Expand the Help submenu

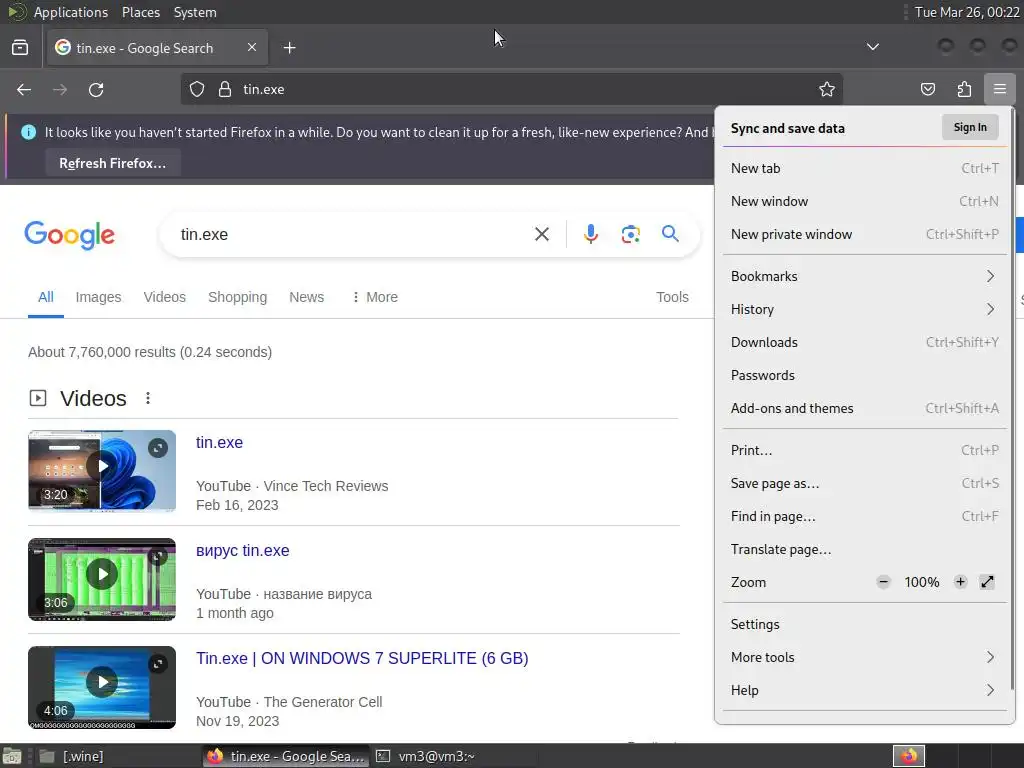(865, 690)
